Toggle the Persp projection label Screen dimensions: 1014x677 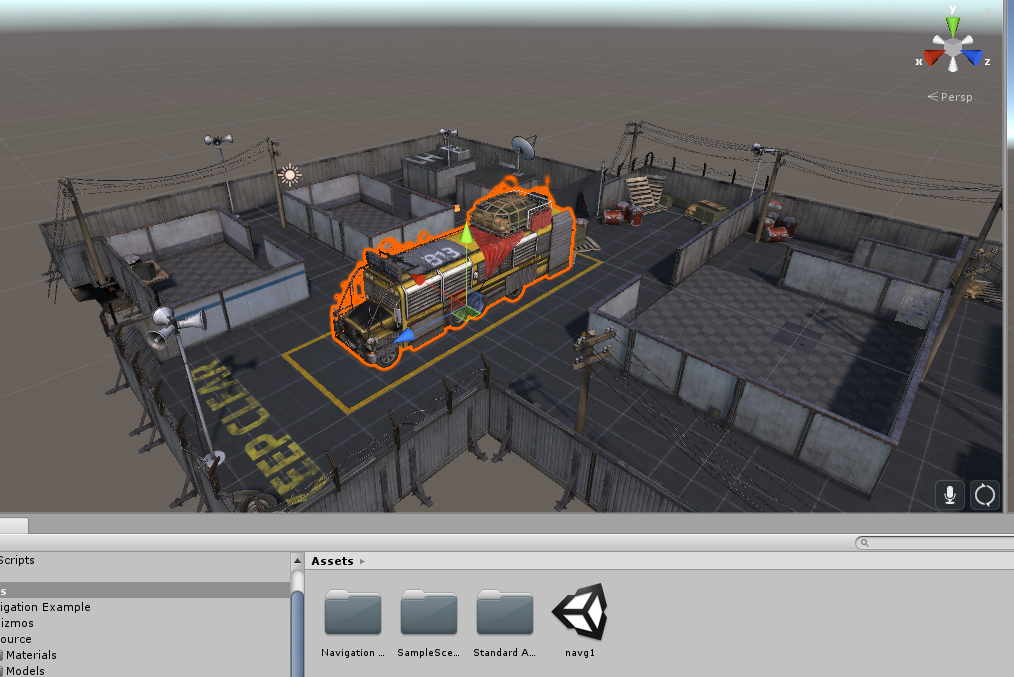click(x=950, y=97)
